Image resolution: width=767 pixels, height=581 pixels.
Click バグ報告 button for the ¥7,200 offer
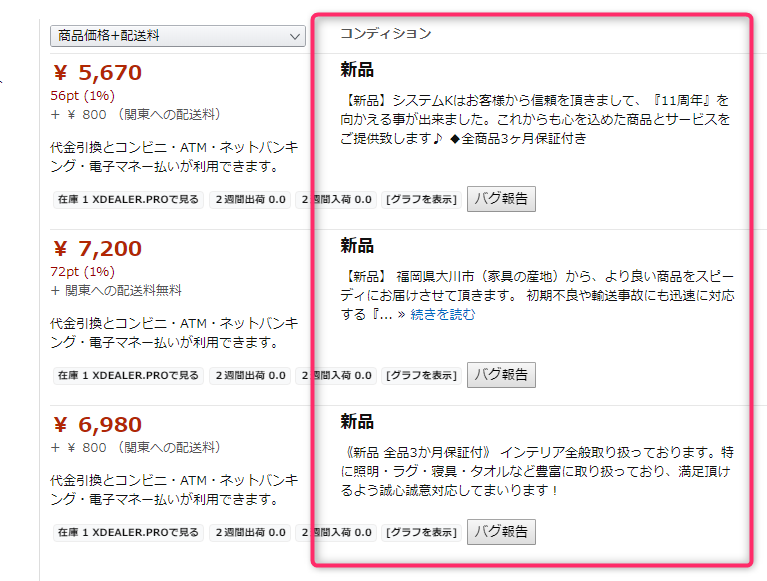pyautogui.click(x=501, y=375)
